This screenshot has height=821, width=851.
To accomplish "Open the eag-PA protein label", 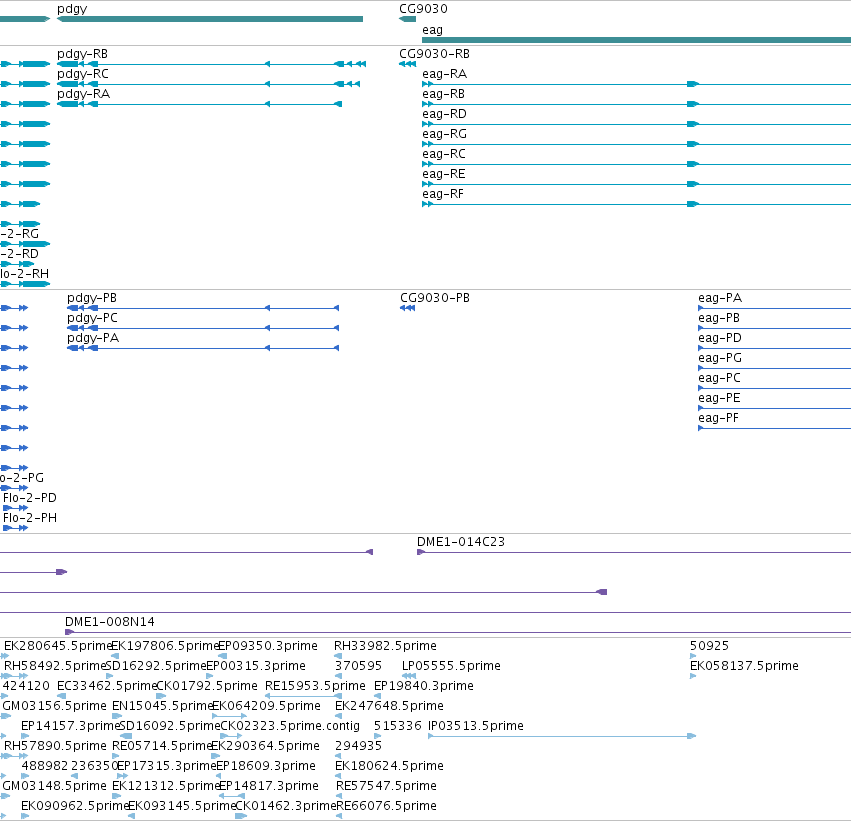I will 720,298.
